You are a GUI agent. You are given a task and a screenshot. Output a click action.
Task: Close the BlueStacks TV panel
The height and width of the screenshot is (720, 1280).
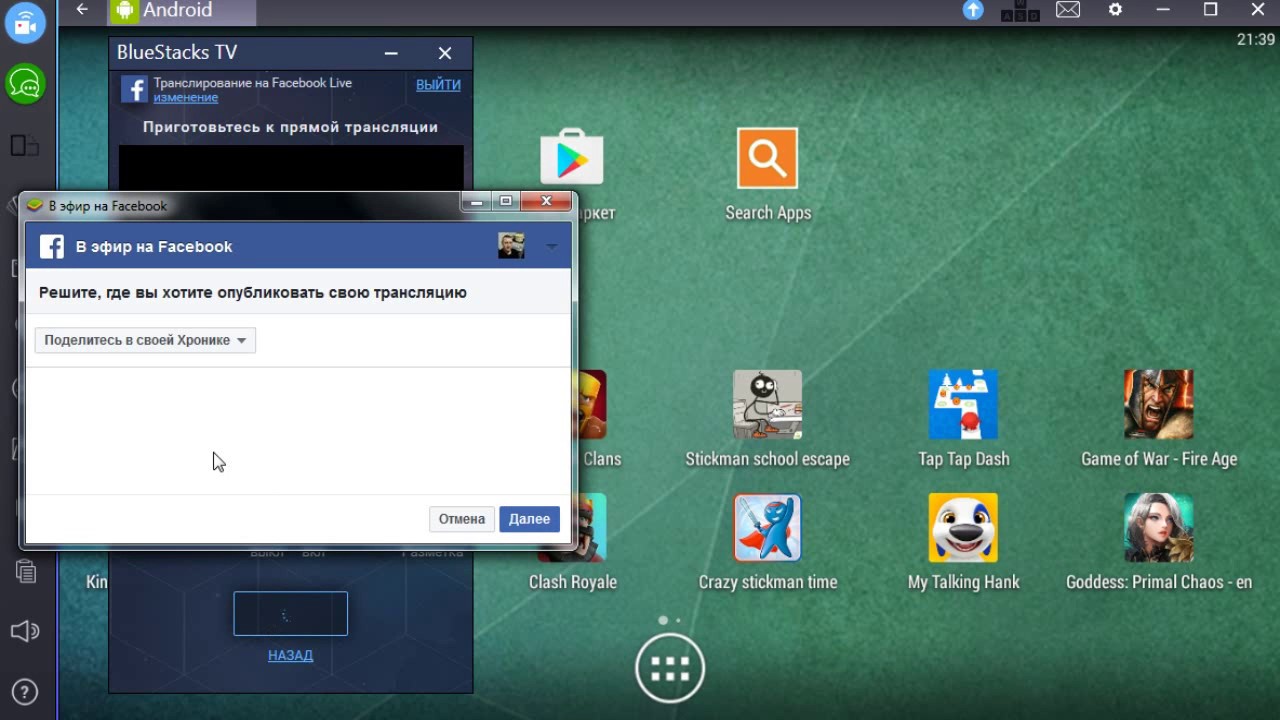pyautogui.click(x=445, y=53)
